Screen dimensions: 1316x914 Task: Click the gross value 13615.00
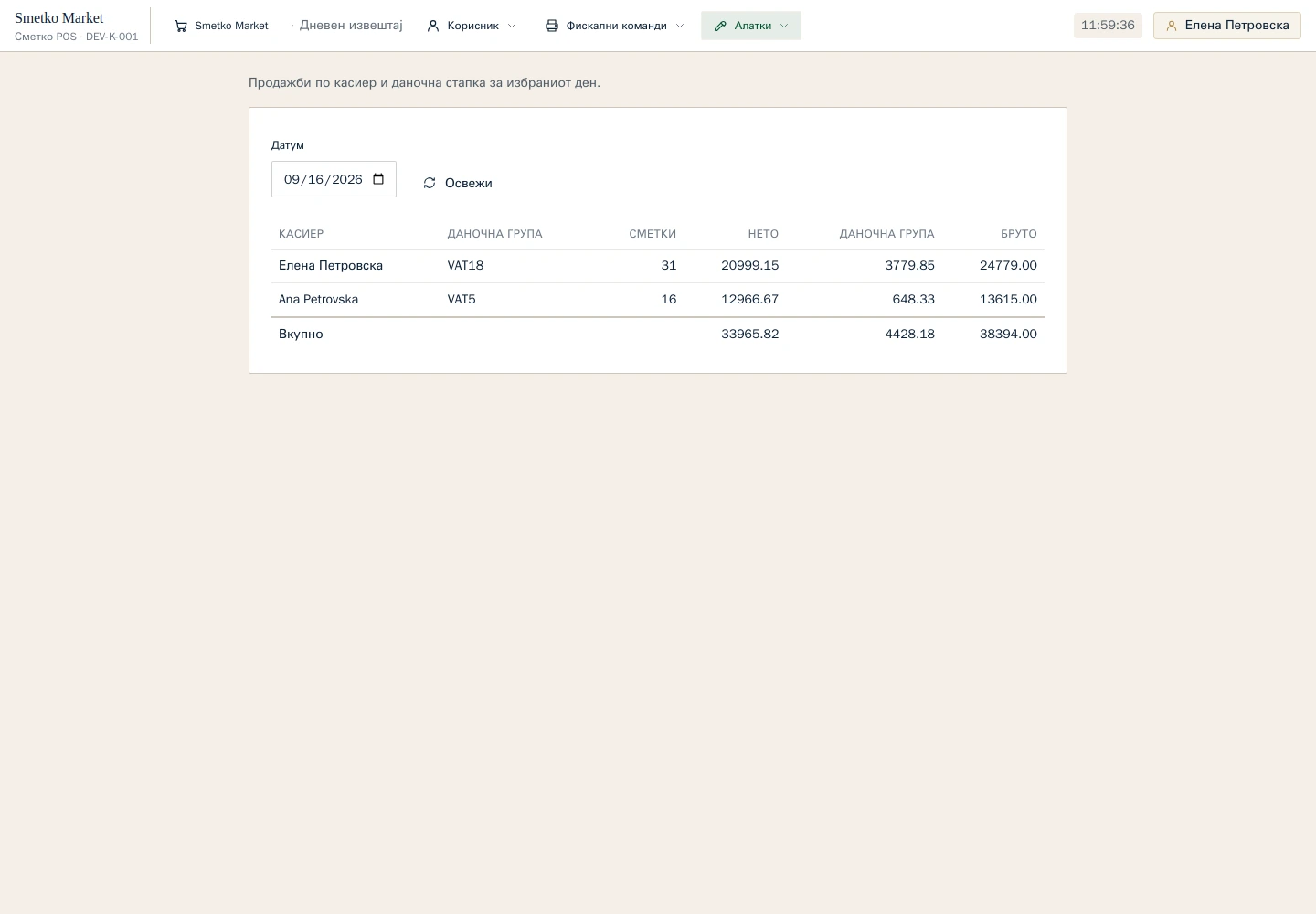pos(1008,300)
